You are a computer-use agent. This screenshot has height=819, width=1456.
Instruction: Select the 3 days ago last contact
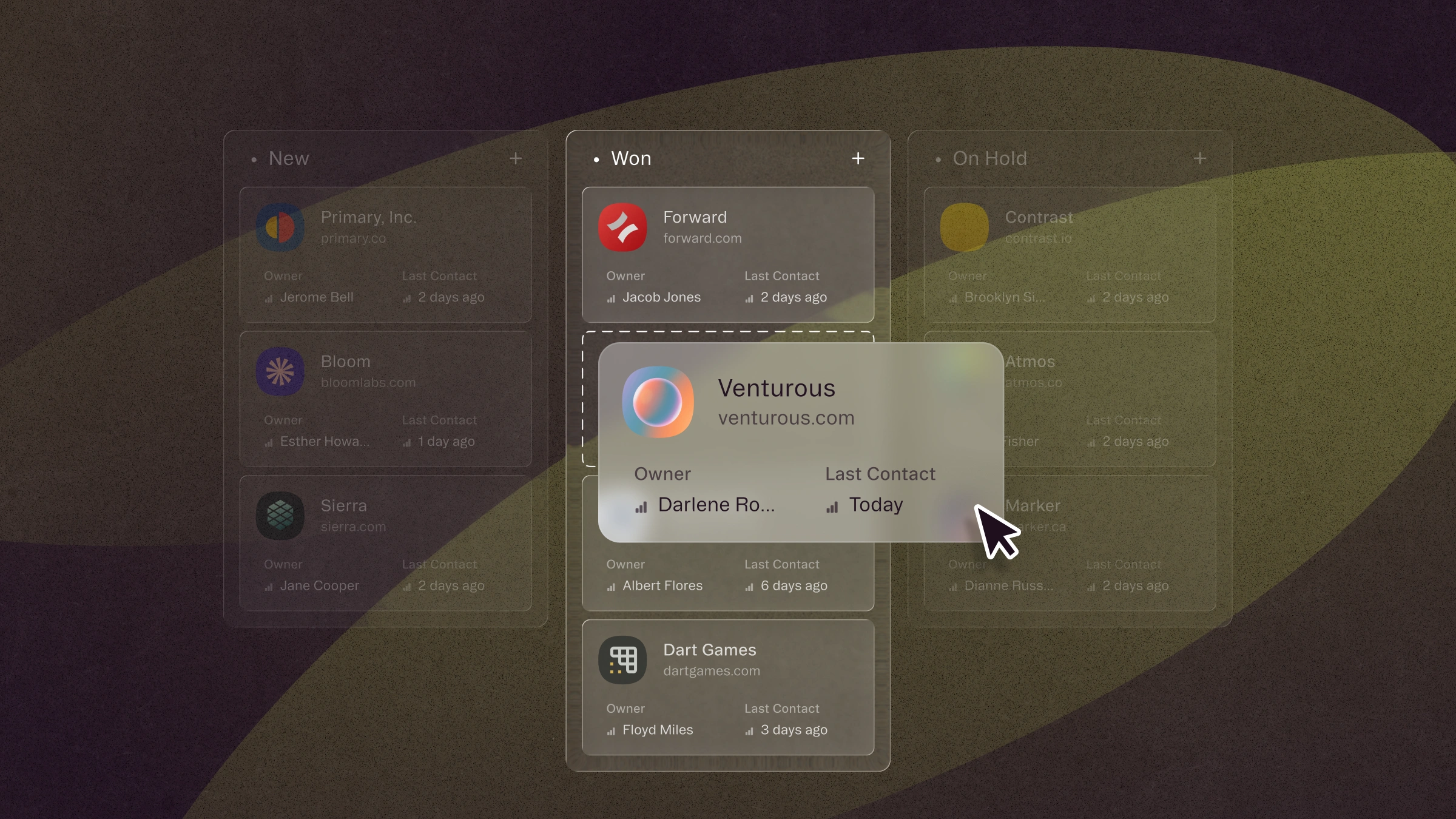(794, 730)
